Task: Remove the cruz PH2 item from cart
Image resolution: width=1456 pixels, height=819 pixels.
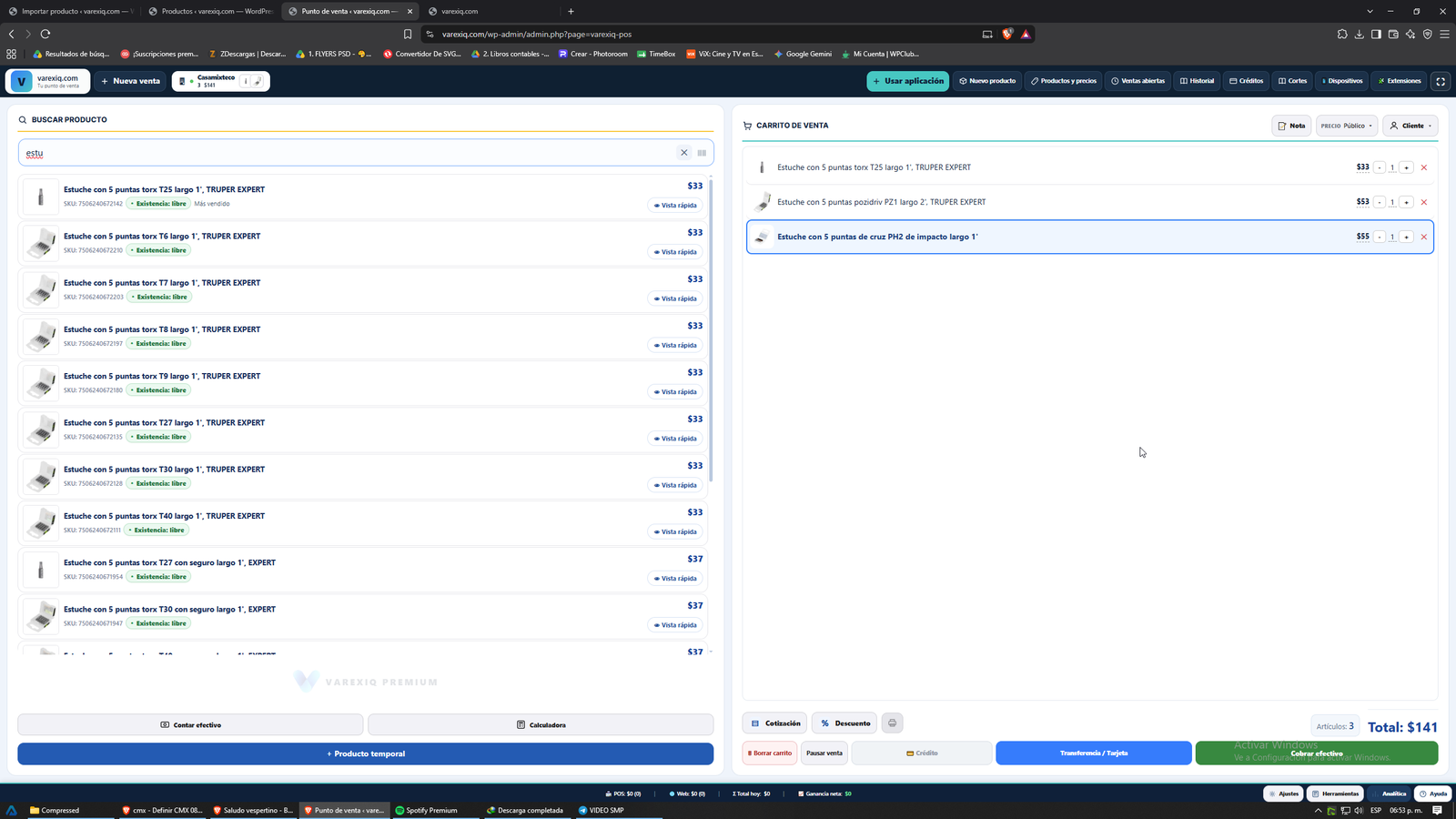Action: tap(1424, 237)
